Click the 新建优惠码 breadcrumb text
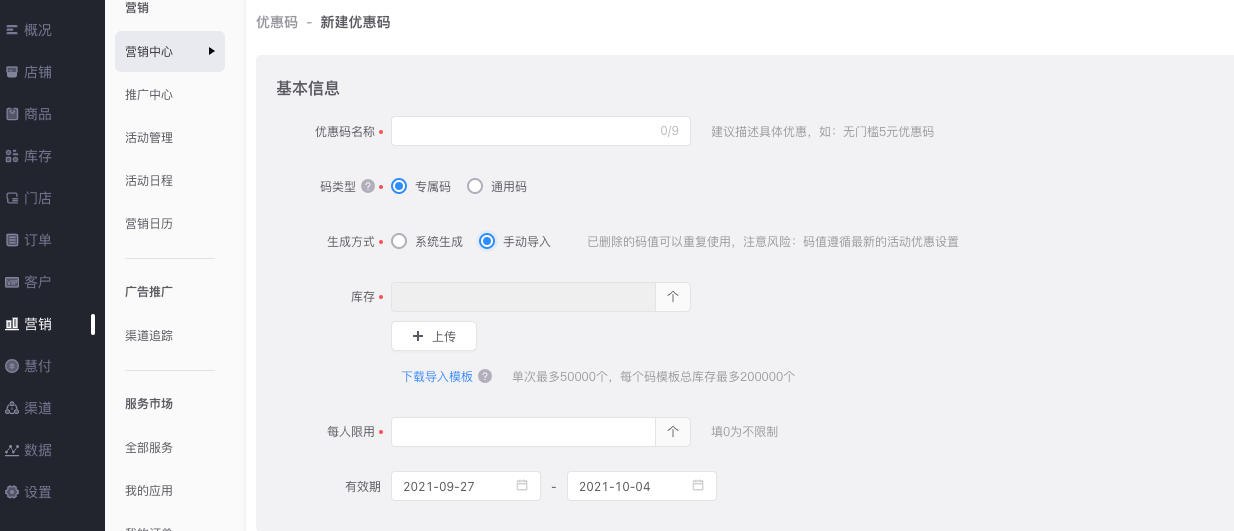Viewport: 1234px width, 531px height. [355, 22]
